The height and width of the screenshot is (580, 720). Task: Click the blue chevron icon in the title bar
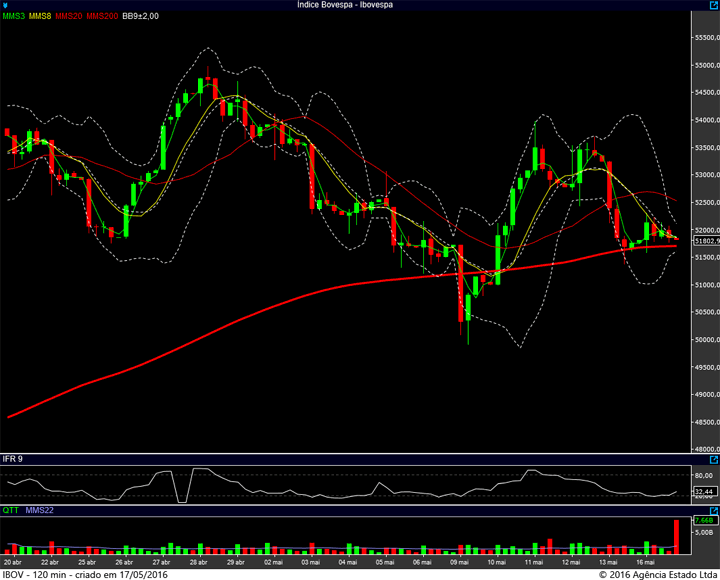[5, 6]
